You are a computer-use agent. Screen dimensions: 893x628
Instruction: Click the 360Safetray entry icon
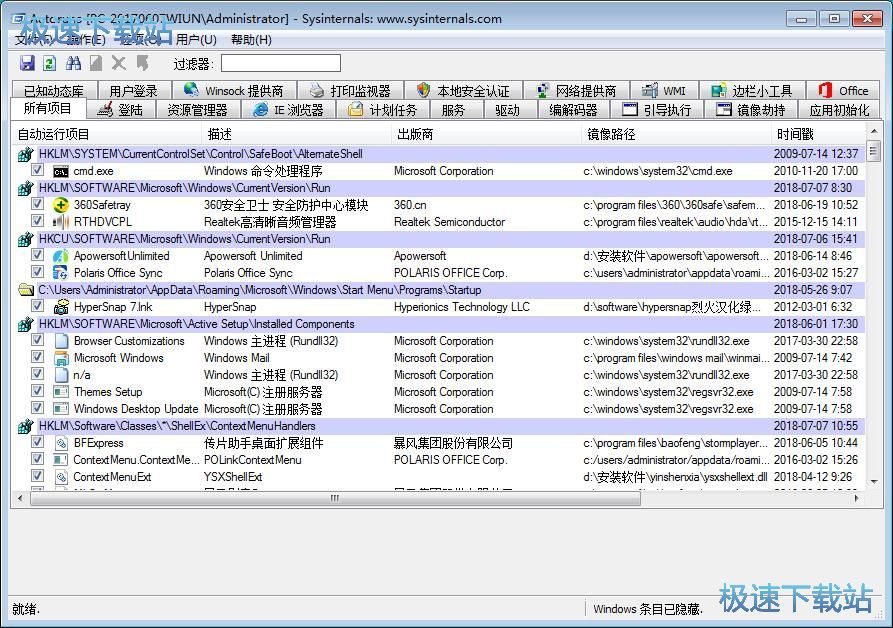(x=61, y=205)
